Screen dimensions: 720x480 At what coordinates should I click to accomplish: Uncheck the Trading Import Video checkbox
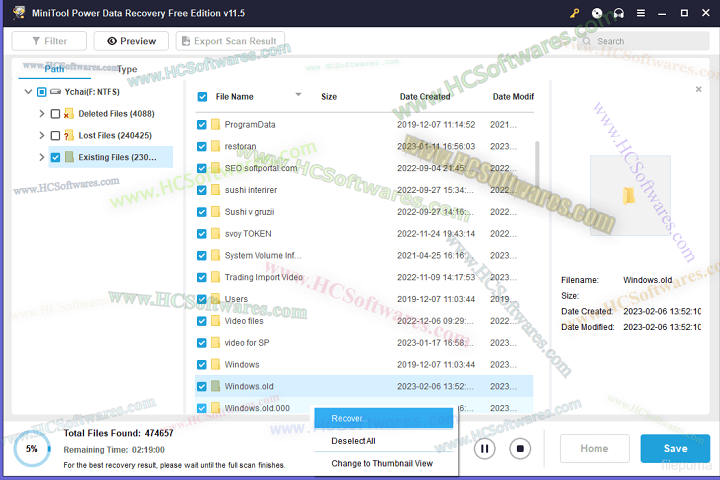pos(202,277)
